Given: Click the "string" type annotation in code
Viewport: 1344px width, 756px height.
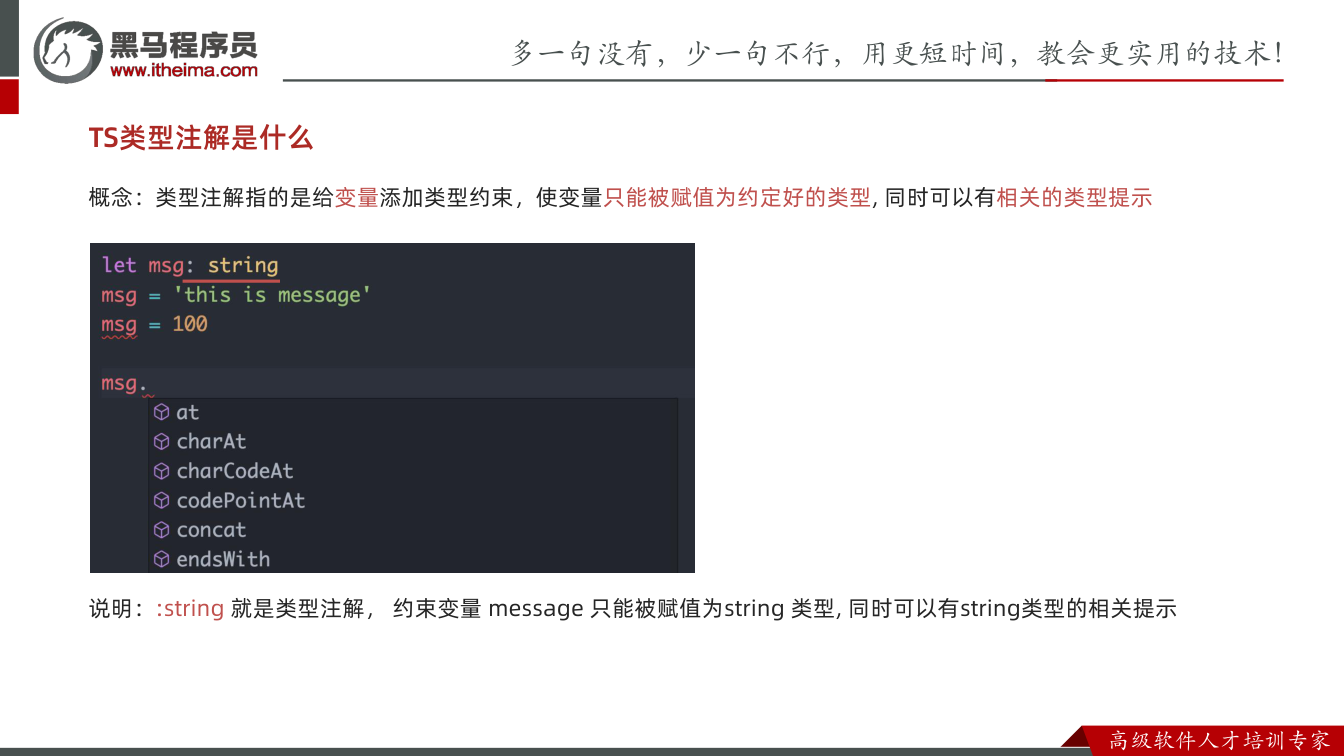Looking at the screenshot, I should click(x=243, y=266).
